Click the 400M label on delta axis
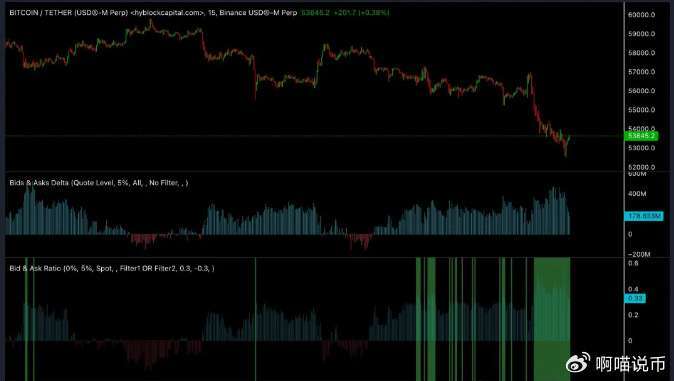 (637, 194)
